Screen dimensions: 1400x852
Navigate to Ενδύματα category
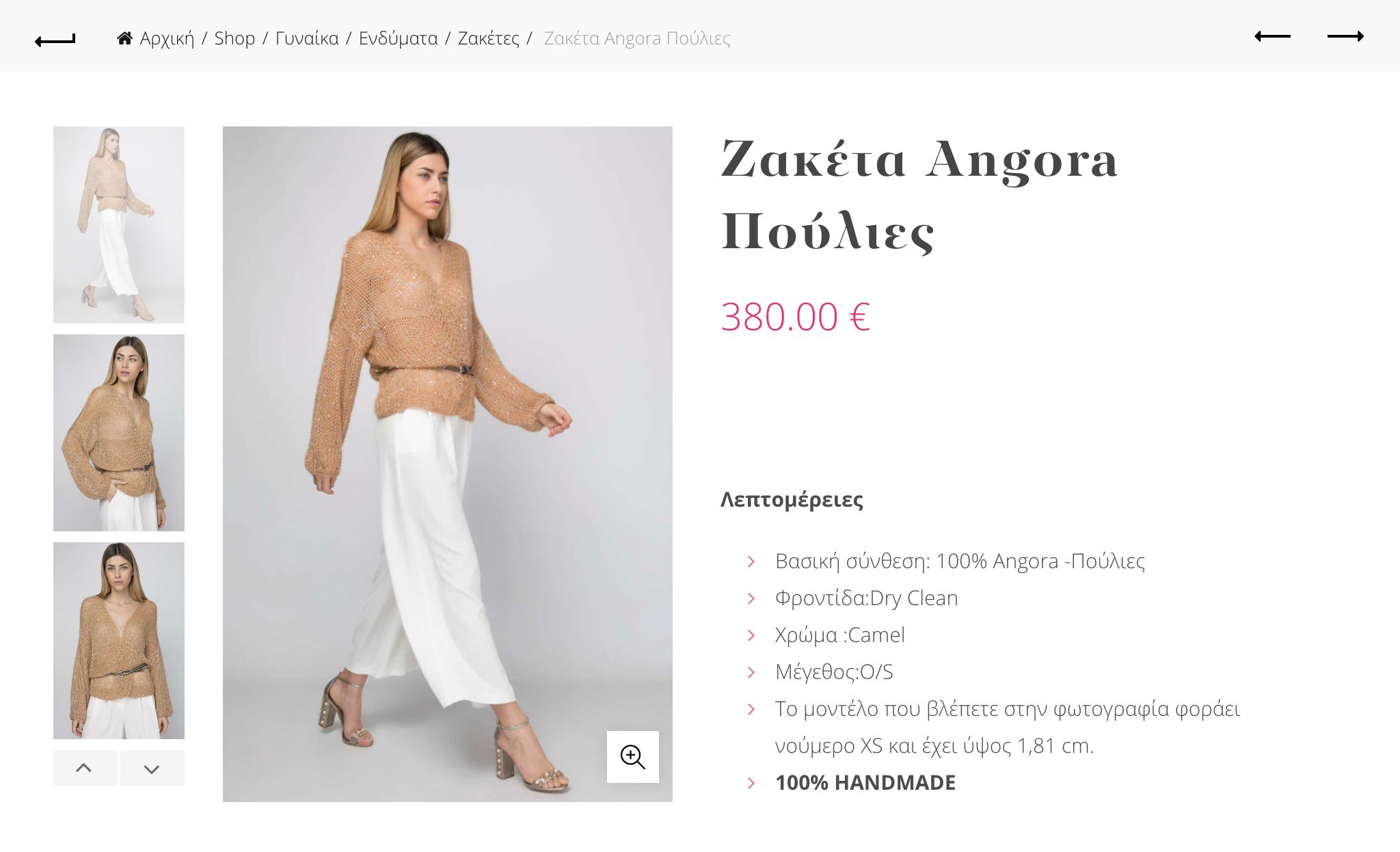point(399,38)
